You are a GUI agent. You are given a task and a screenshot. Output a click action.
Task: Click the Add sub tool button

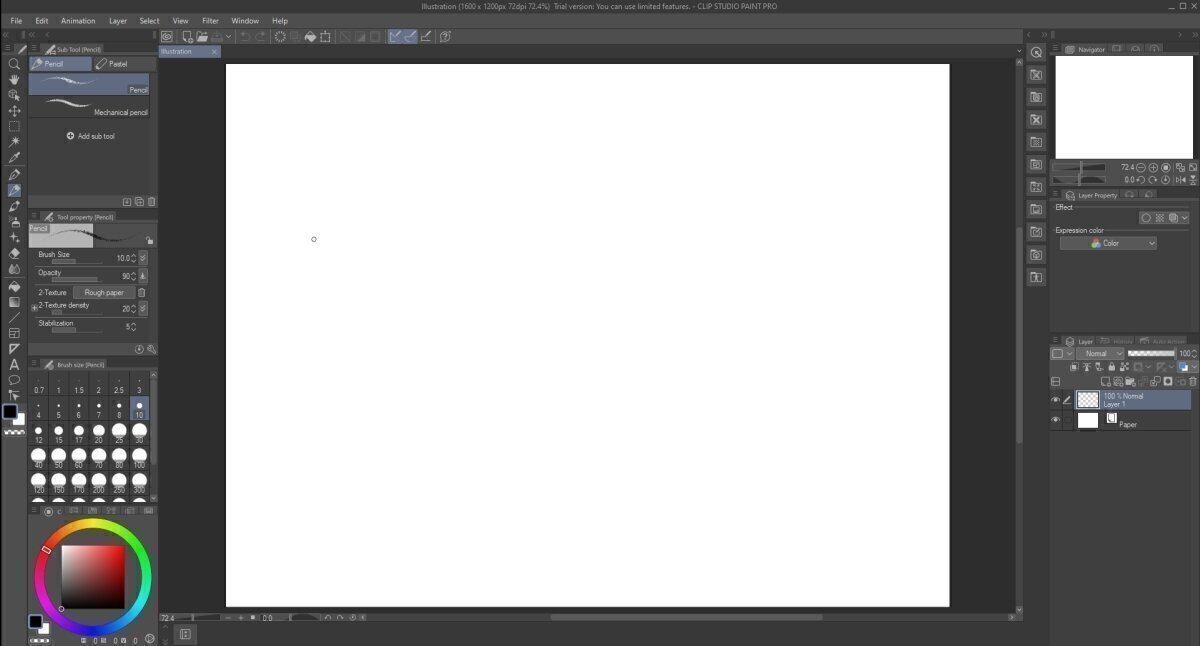coord(90,136)
